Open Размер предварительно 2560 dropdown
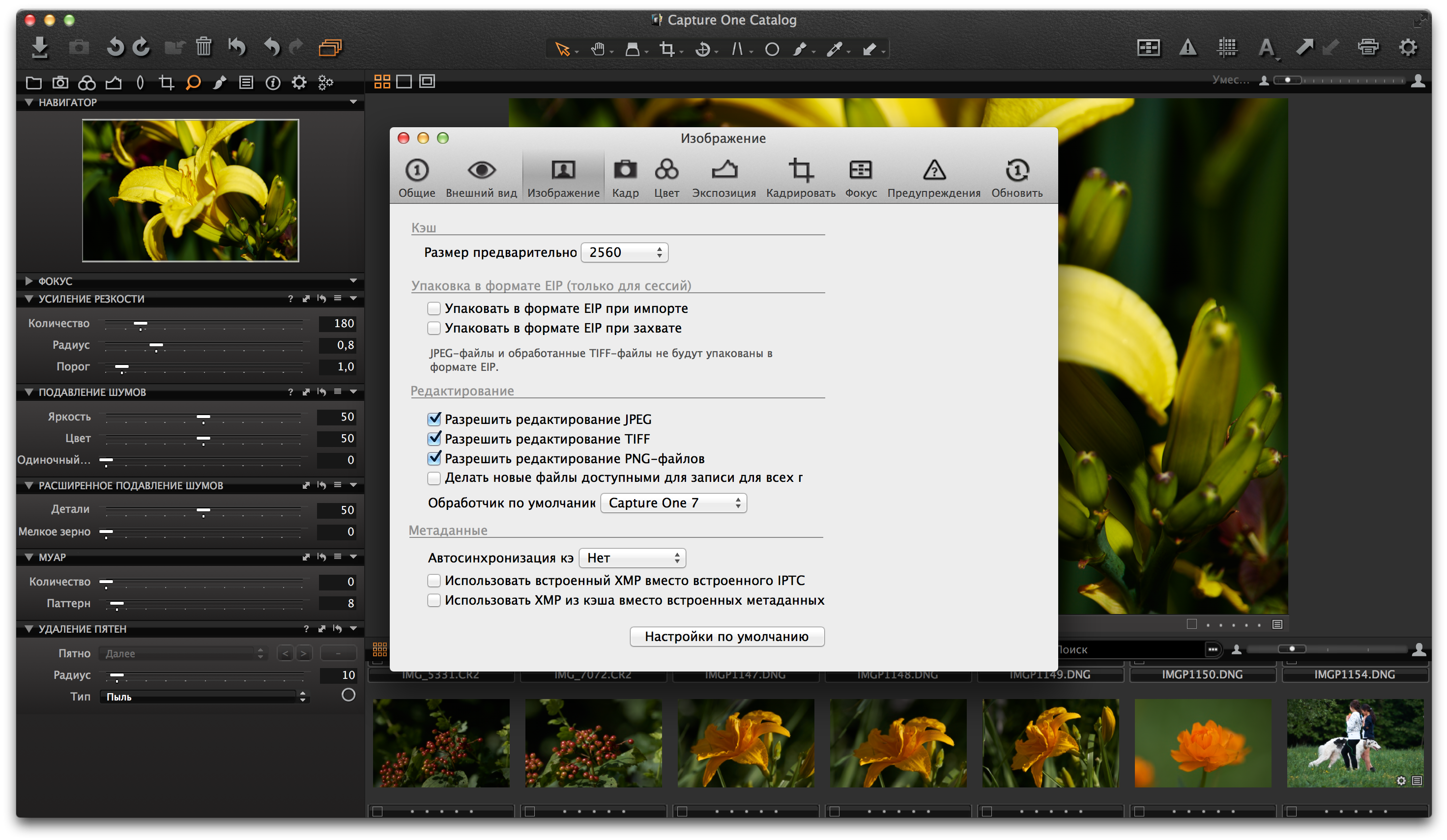This screenshot has height=840, width=1447. pos(624,252)
